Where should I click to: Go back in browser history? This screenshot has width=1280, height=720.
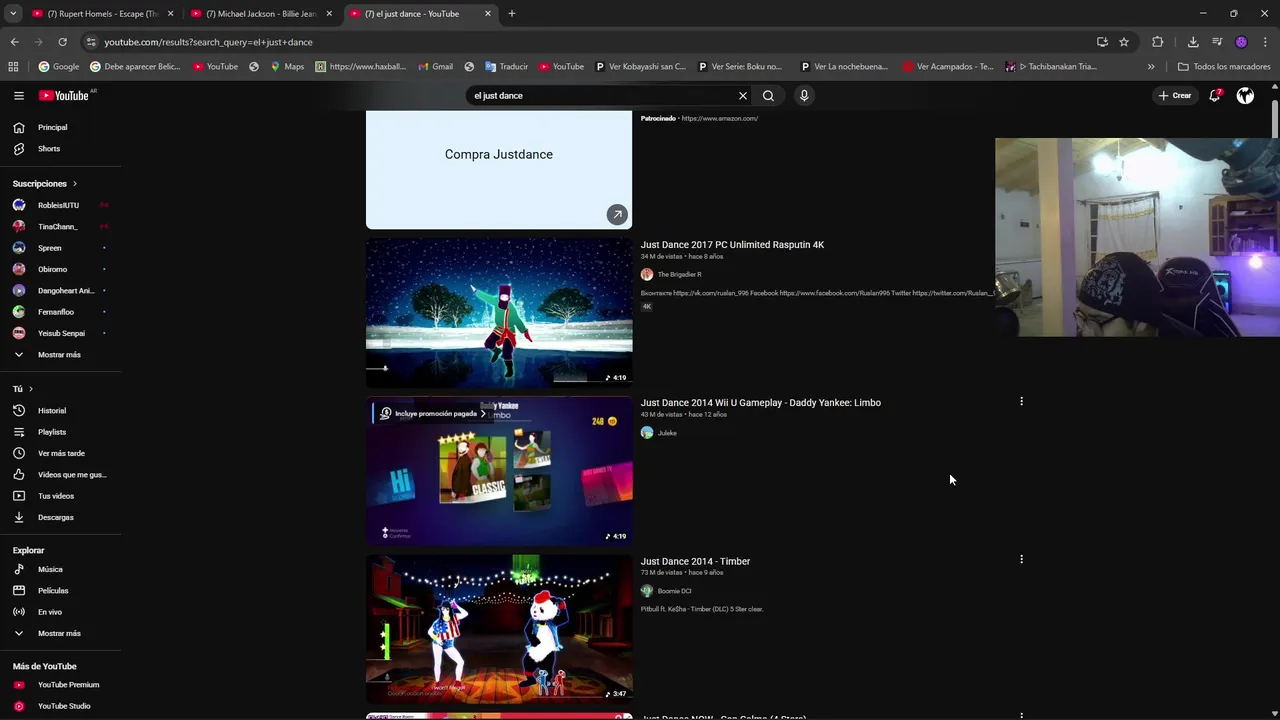click(14, 42)
